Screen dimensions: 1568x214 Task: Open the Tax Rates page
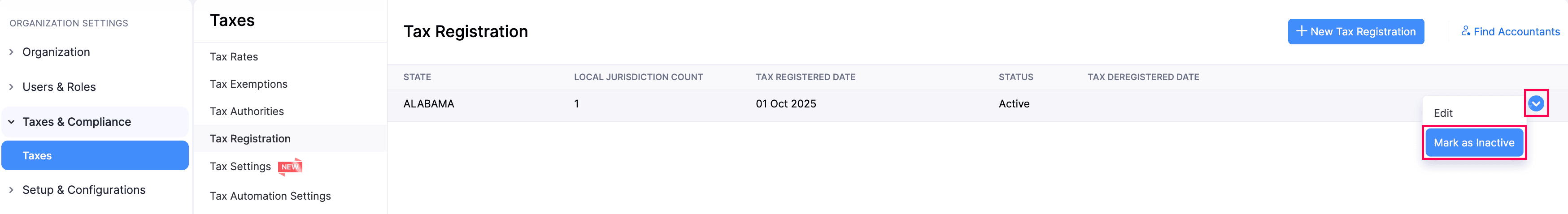pos(234,56)
